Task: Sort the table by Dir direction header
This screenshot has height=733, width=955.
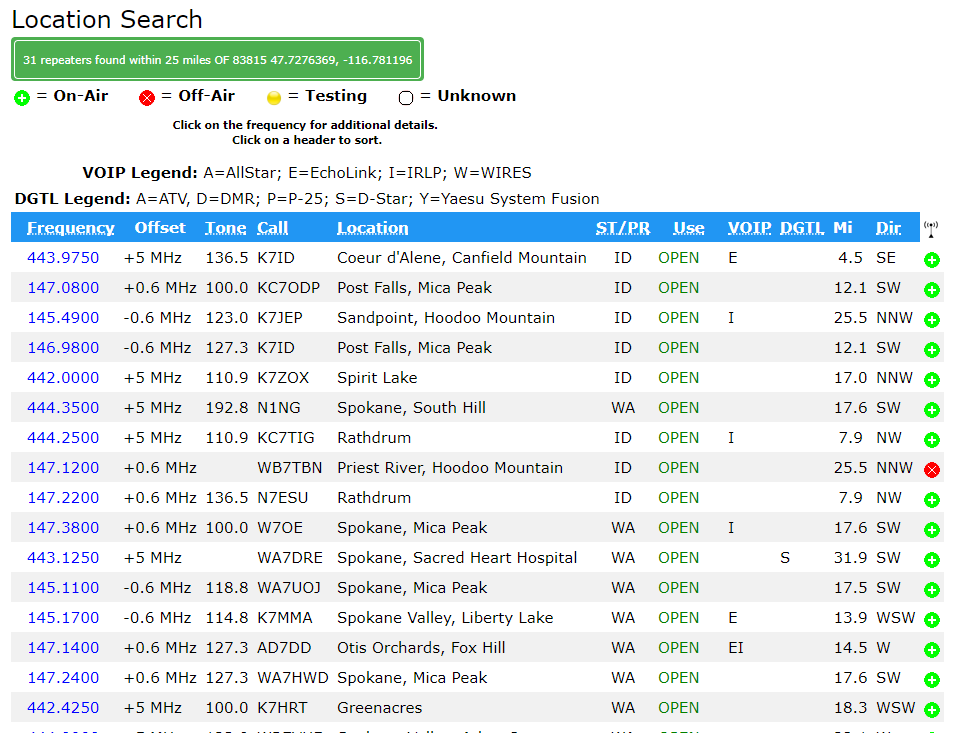Action: (x=888, y=228)
